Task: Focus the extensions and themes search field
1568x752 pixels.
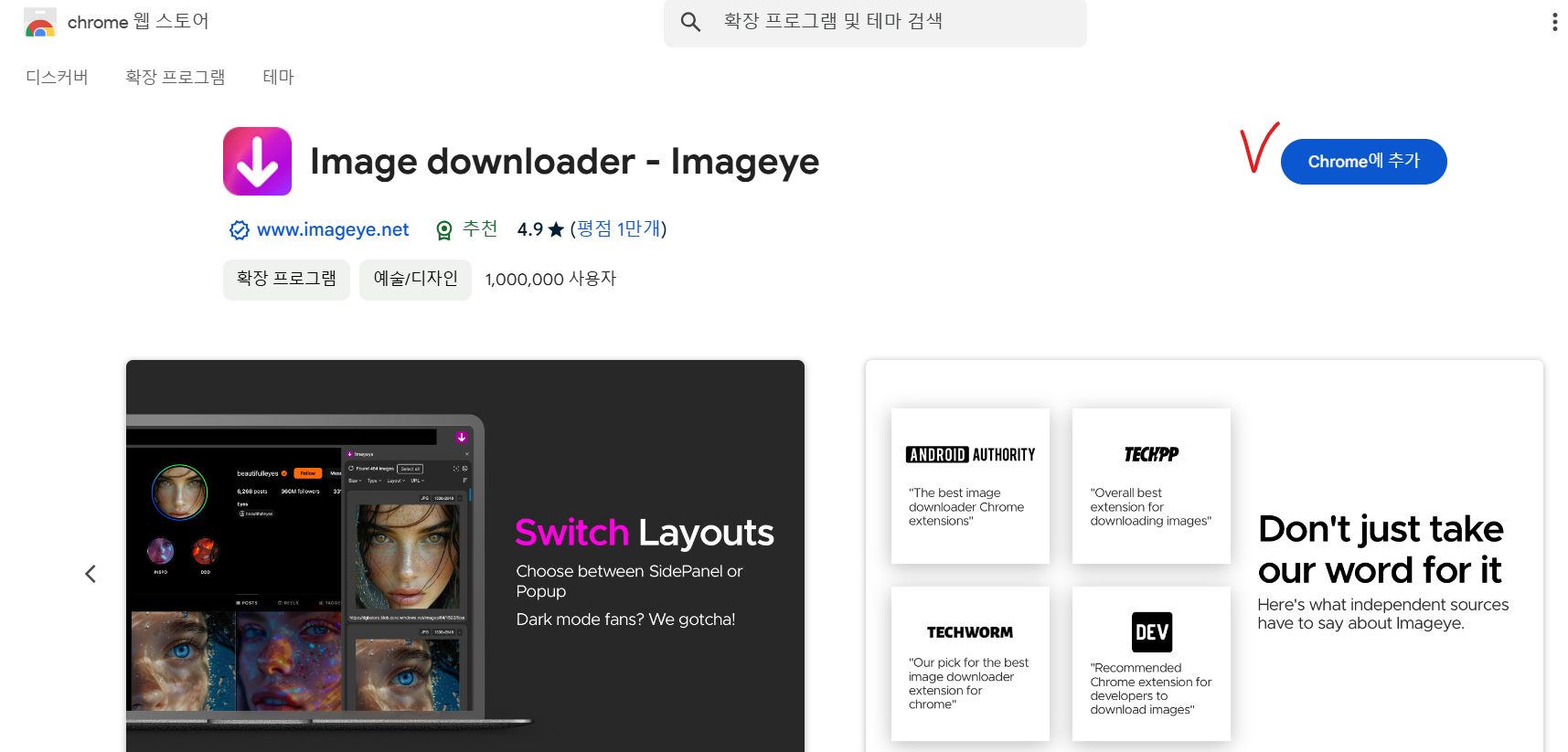Action: 875,22
